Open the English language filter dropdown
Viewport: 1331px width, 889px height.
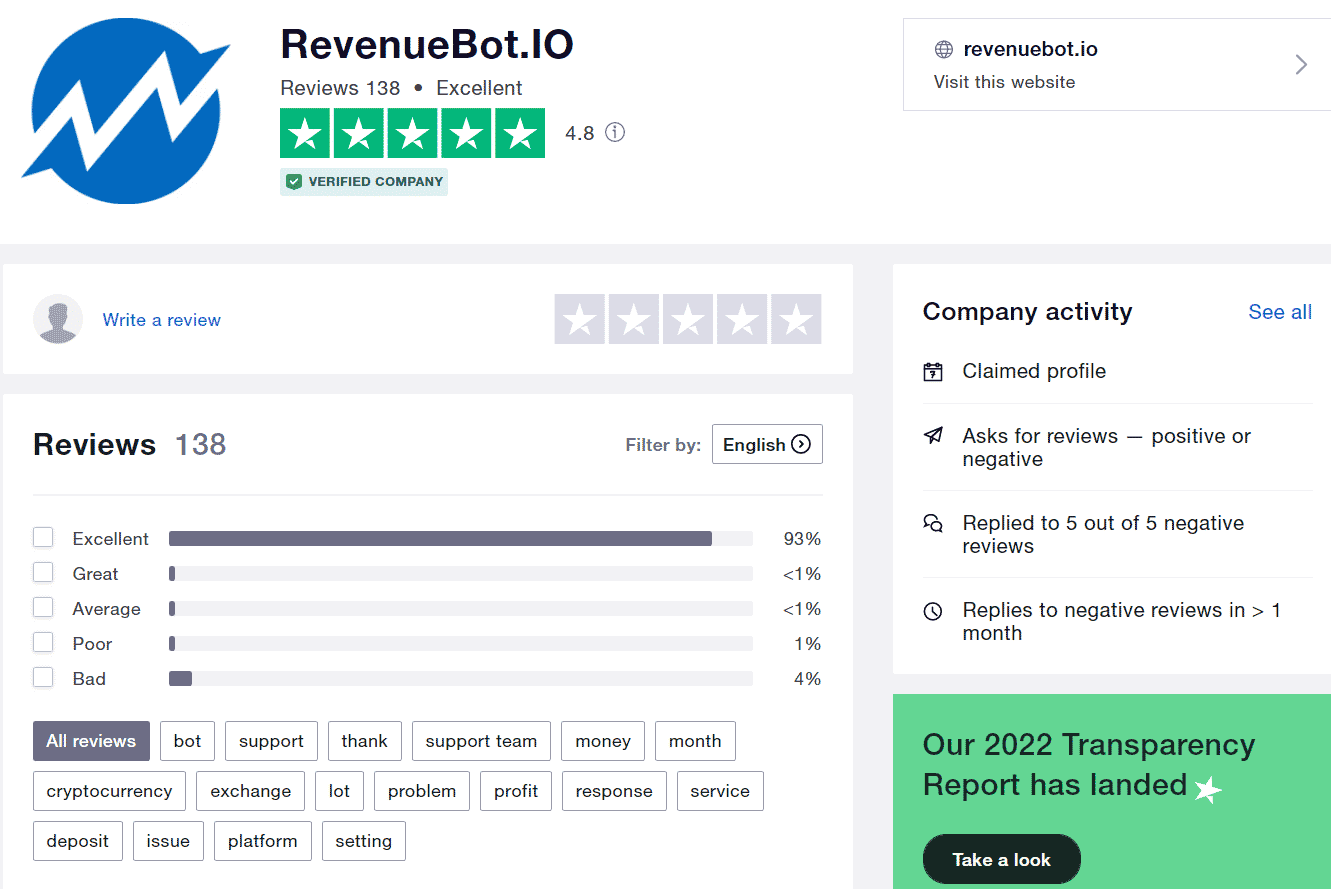coord(767,444)
